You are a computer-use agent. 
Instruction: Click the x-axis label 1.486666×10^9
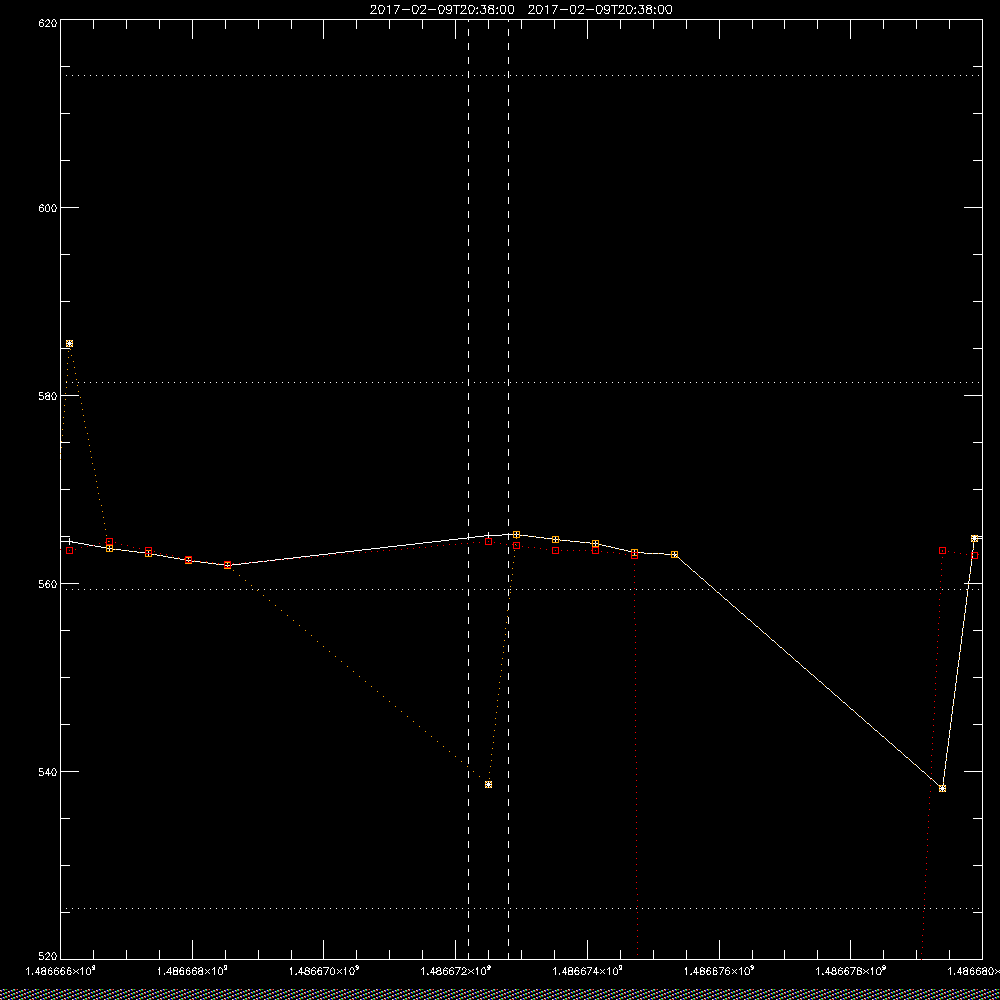[x=60, y=971]
